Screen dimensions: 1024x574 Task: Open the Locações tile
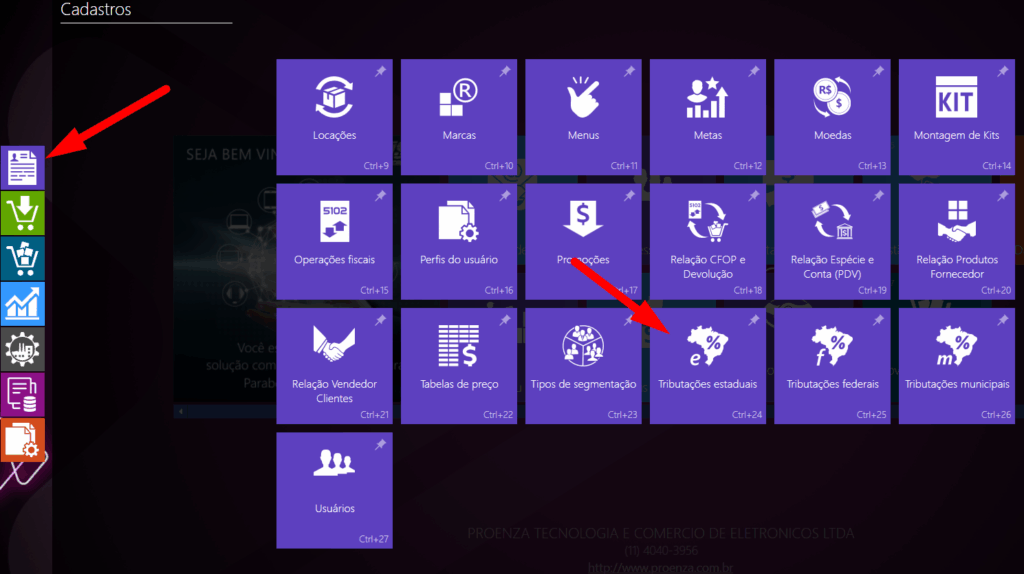tap(334, 116)
